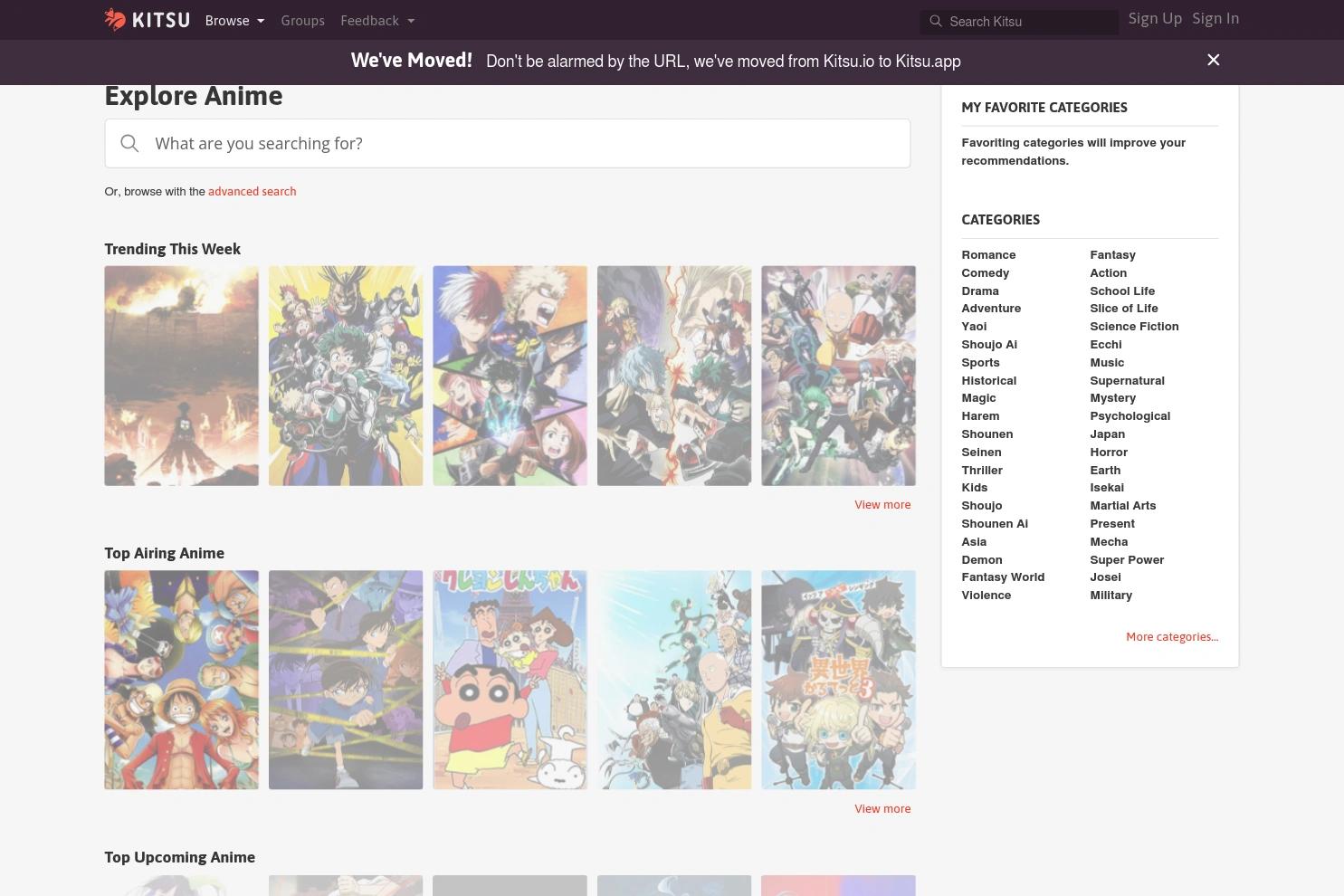The height and width of the screenshot is (896, 1344).
Task: Select the Harem category
Action: tap(980, 415)
